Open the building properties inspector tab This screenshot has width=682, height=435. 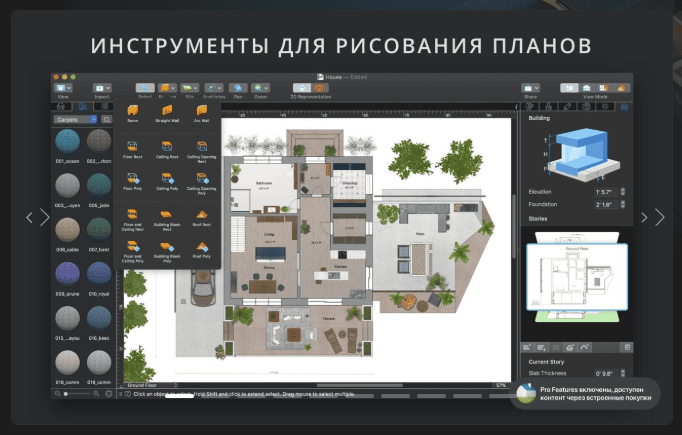(x=624, y=107)
